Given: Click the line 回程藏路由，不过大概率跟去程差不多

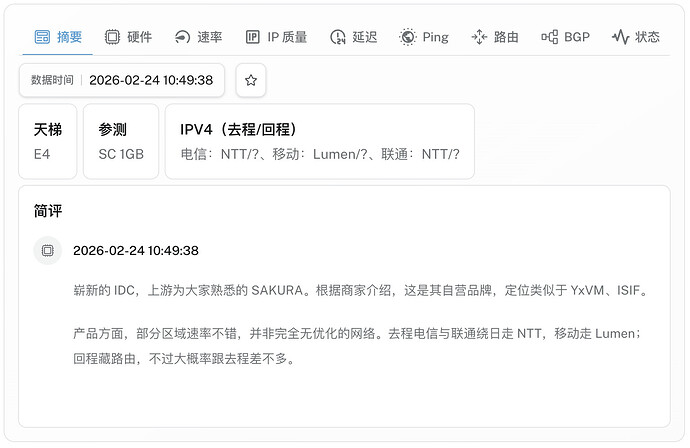Looking at the screenshot, I should (184, 359).
